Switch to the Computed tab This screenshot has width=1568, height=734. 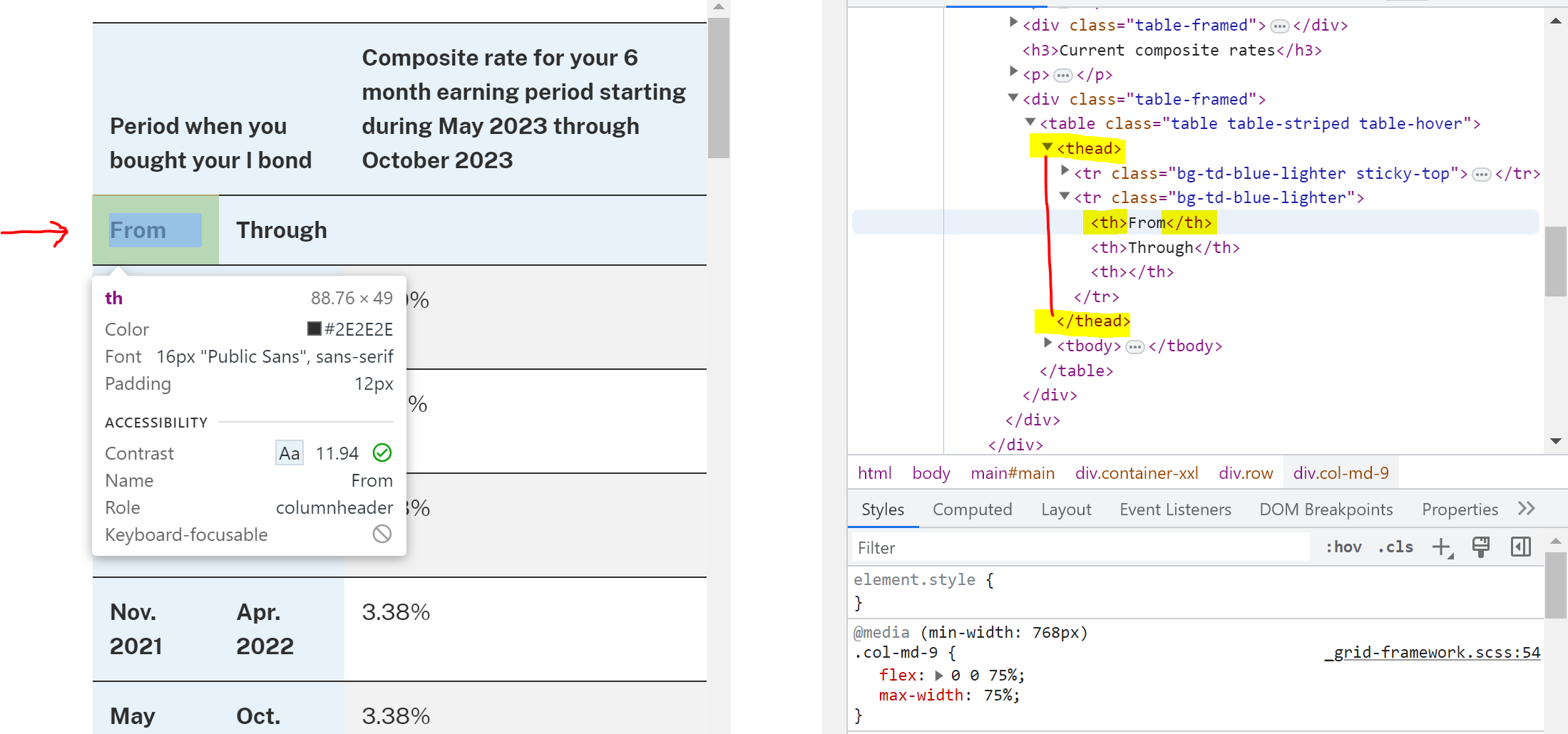(973, 509)
